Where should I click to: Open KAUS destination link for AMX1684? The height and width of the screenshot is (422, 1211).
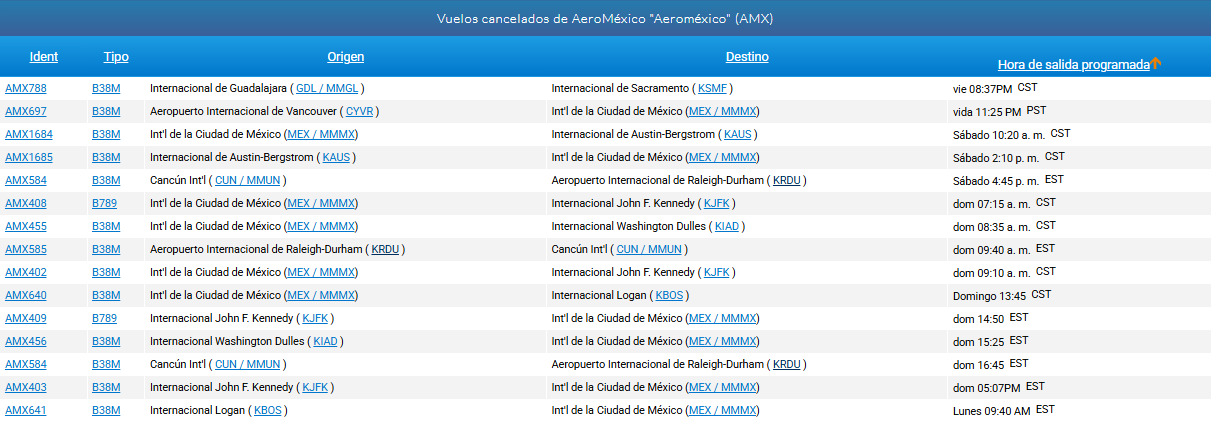pyautogui.click(x=737, y=134)
